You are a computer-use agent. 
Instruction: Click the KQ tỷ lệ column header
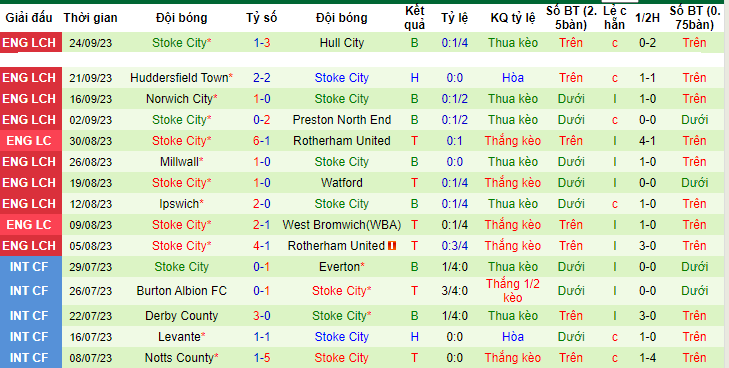tap(513, 18)
